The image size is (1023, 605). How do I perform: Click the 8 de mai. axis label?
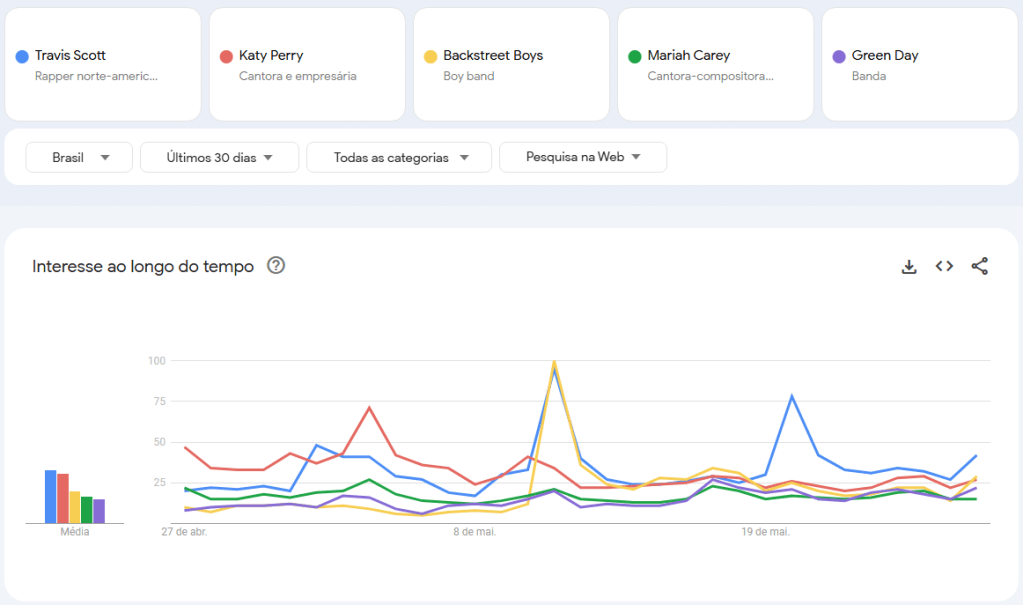pyautogui.click(x=475, y=532)
